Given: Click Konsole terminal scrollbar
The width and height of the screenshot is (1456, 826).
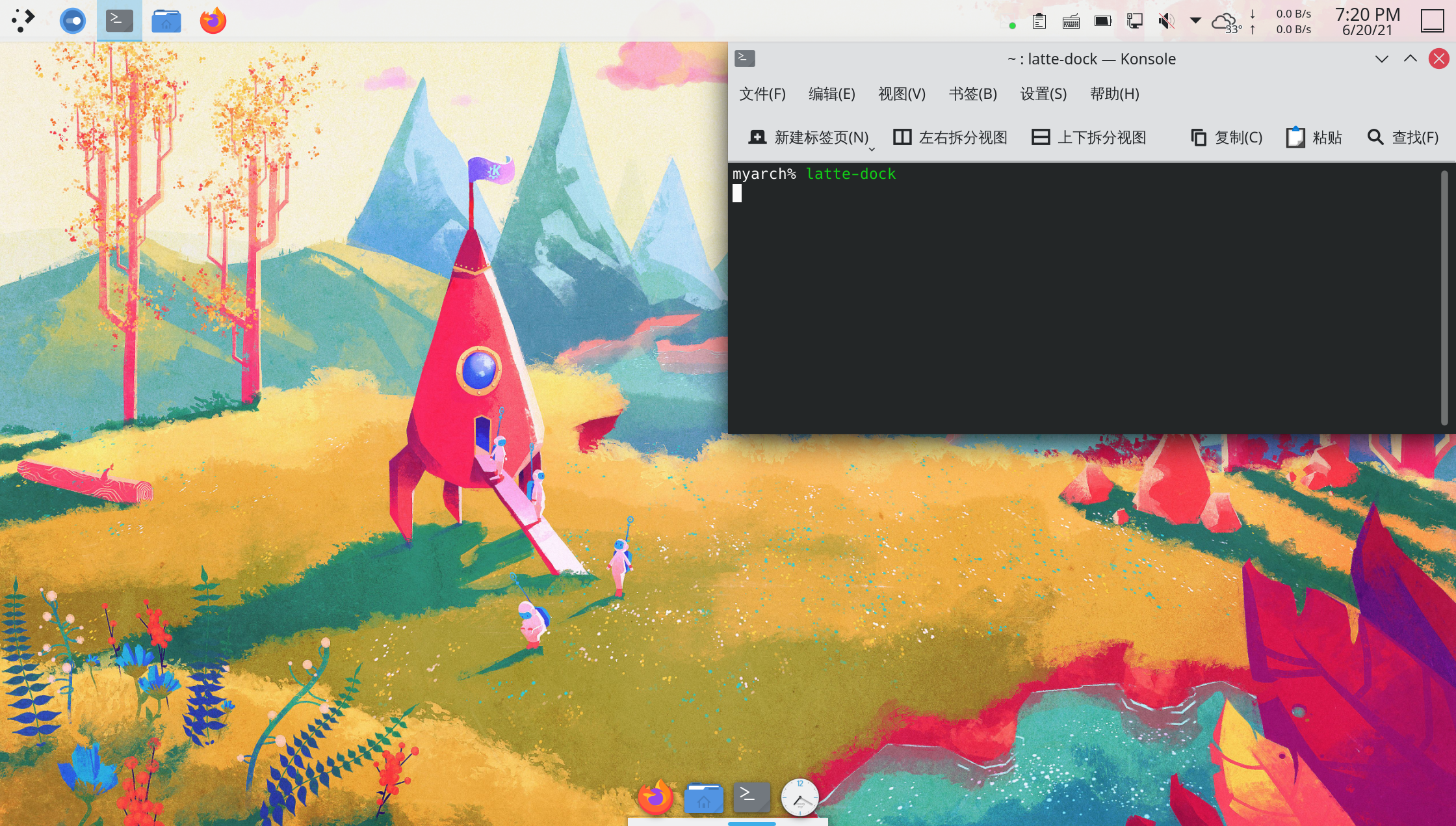Looking at the screenshot, I should (x=1444, y=297).
